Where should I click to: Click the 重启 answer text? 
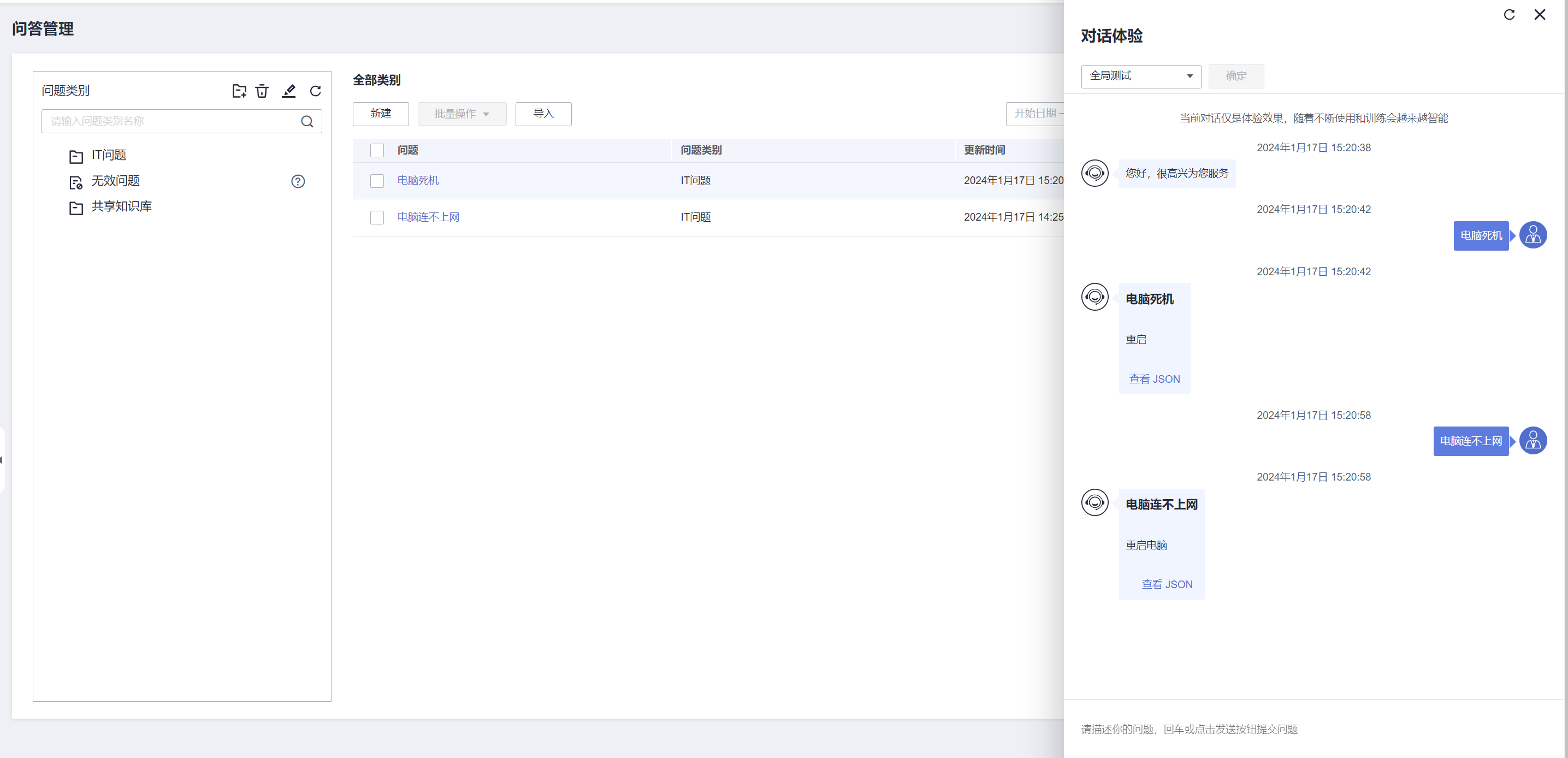pyautogui.click(x=1136, y=339)
